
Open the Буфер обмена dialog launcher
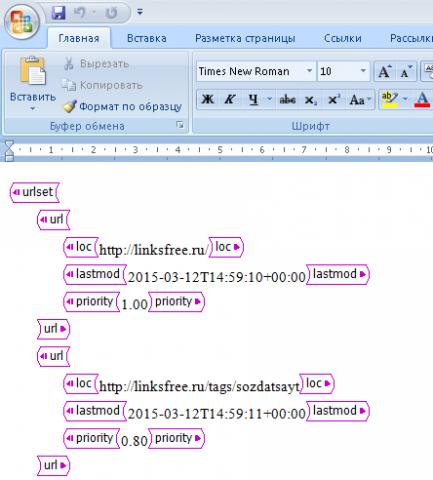click(180, 125)
